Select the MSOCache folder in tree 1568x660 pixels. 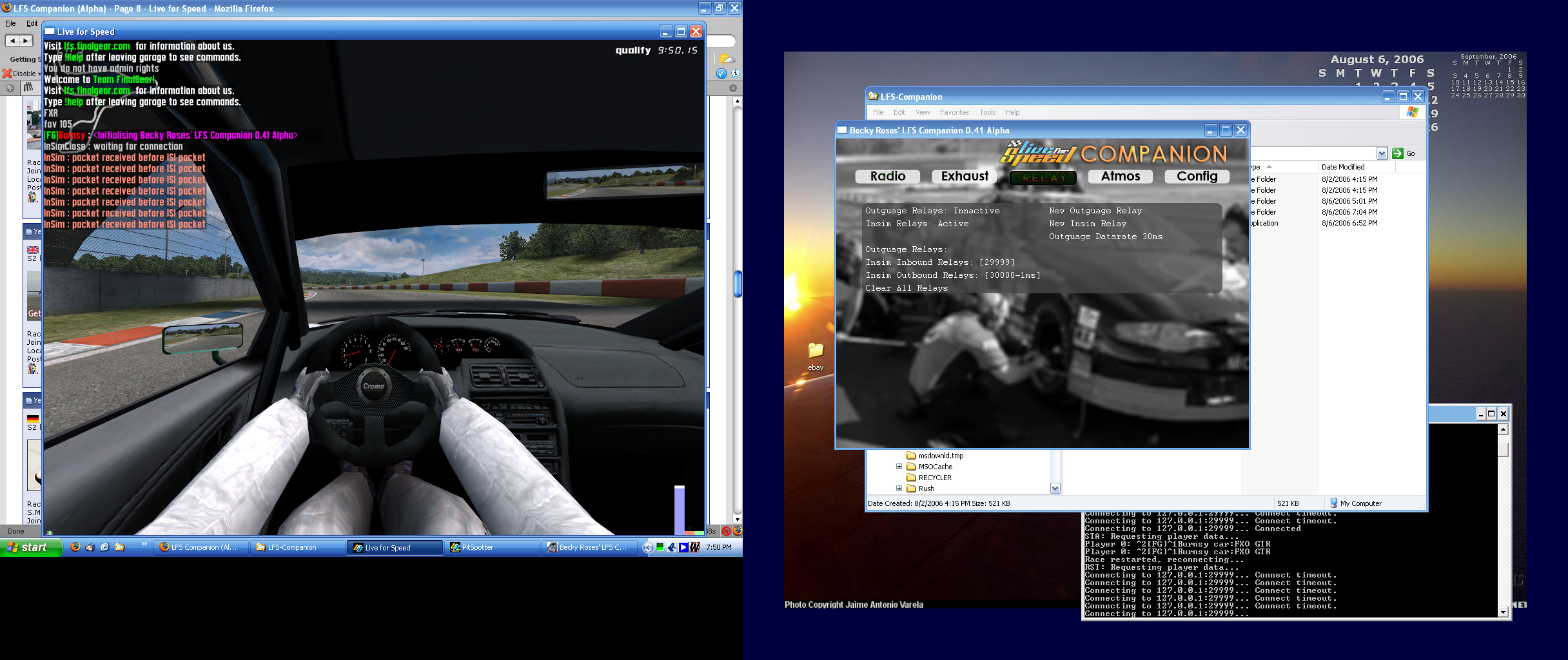(936, 467)
